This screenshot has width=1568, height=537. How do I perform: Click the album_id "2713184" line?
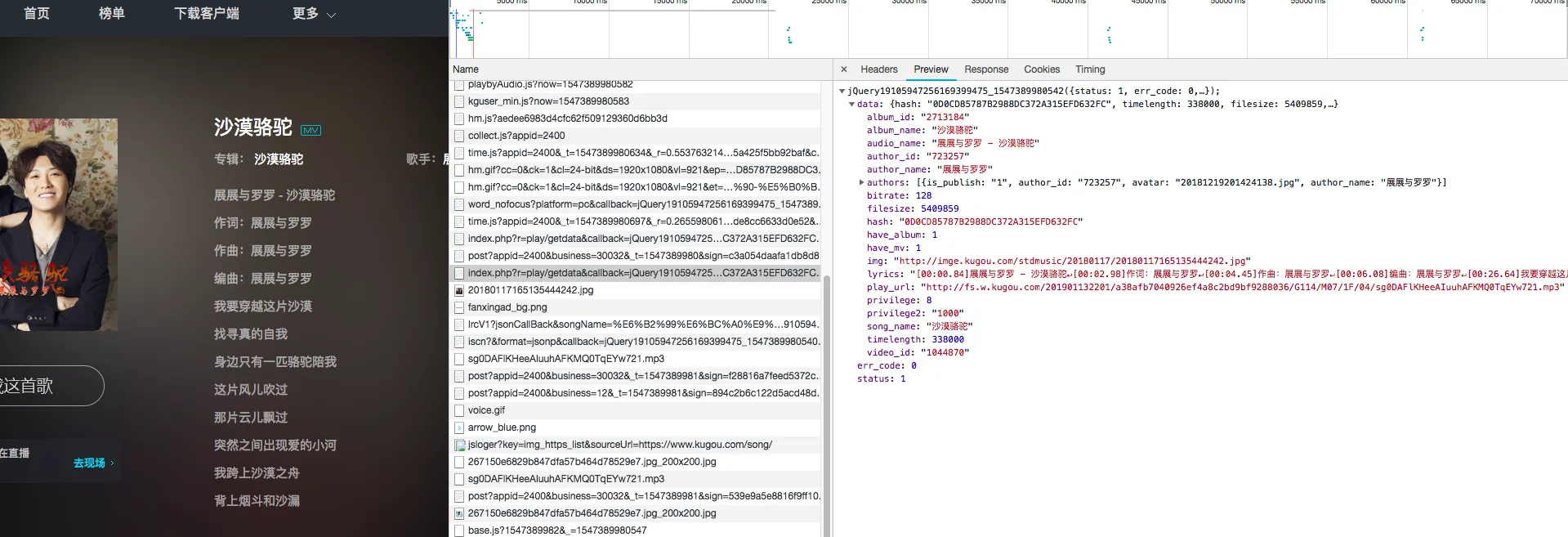tap(917, 117)
